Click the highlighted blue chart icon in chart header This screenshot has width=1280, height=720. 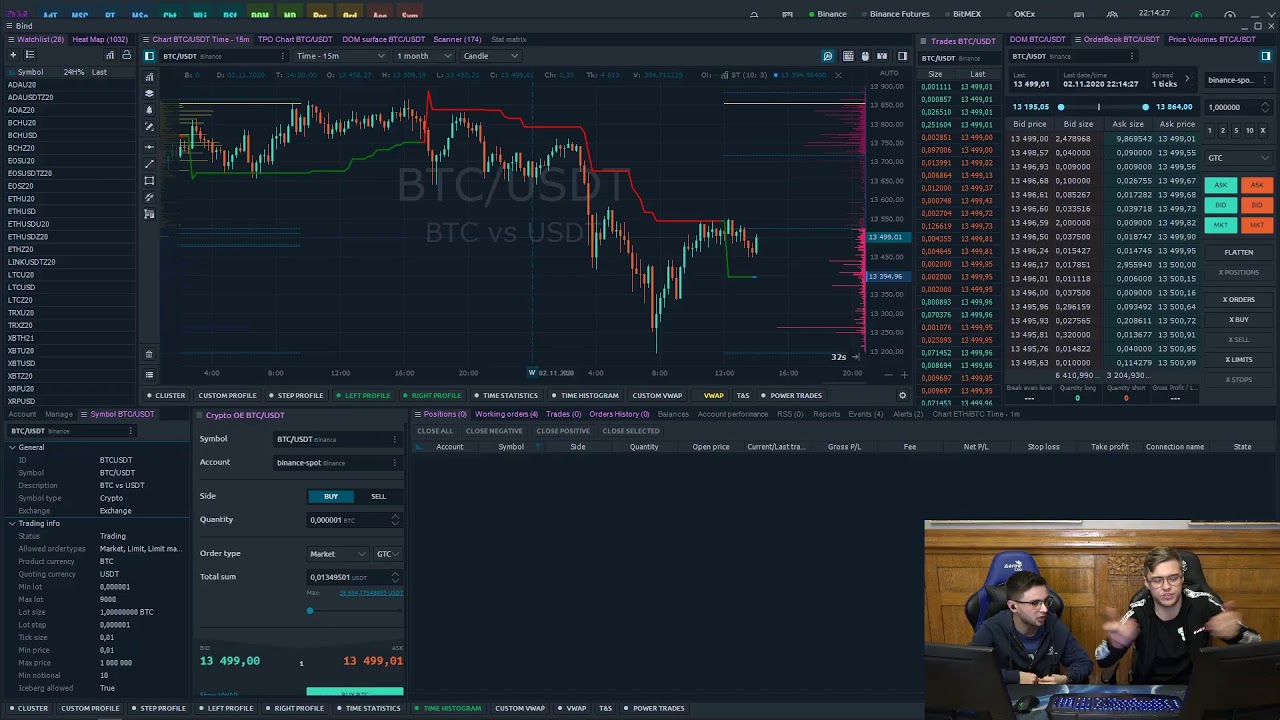pyautogui.click(x=827, y=56)
